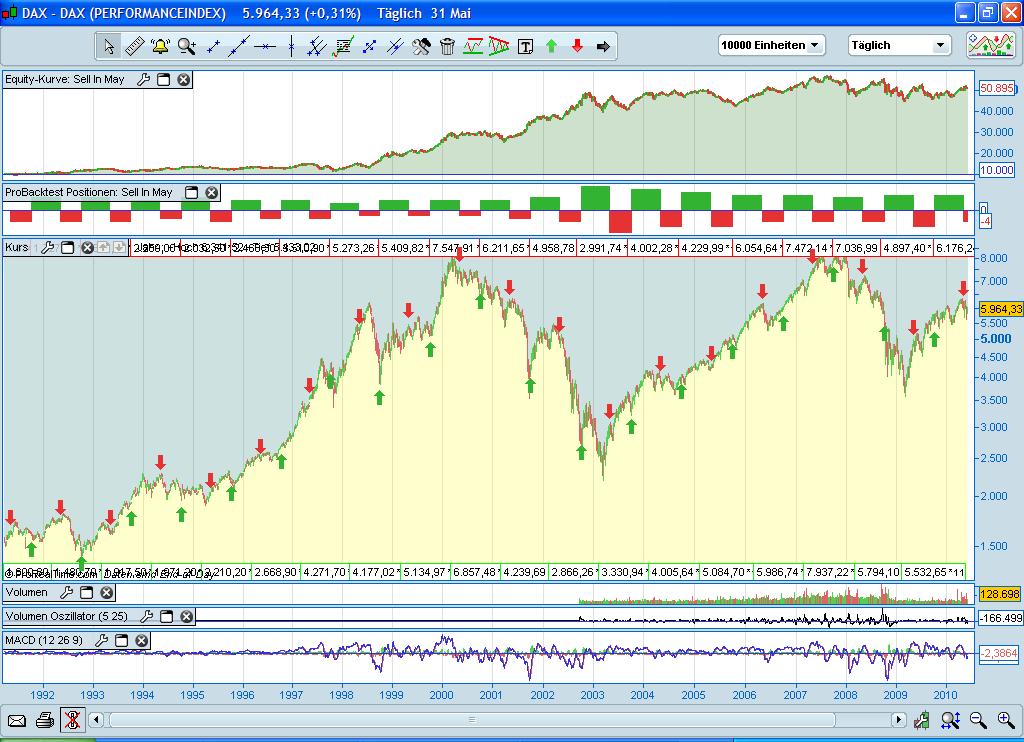Viewport: 1024px width, 742px height.
Task: Click the 7.937,22 buy price label
Action: point(826,572)
